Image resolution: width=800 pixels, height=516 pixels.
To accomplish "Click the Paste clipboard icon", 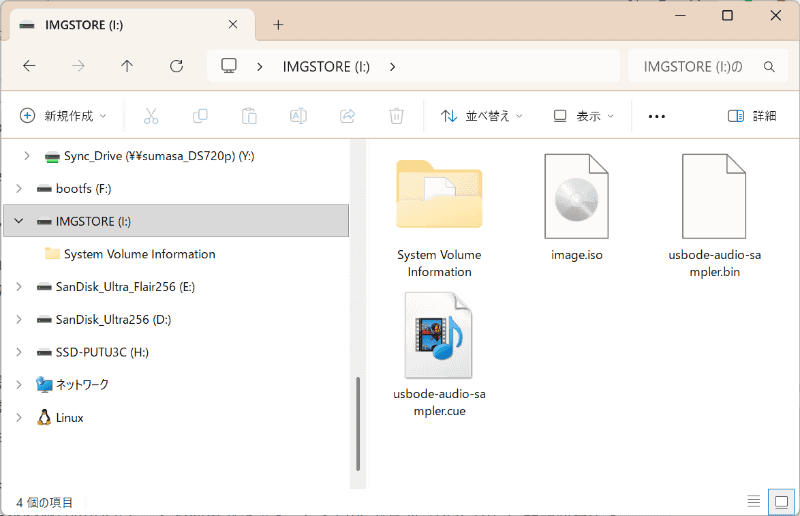I will 249,116.
